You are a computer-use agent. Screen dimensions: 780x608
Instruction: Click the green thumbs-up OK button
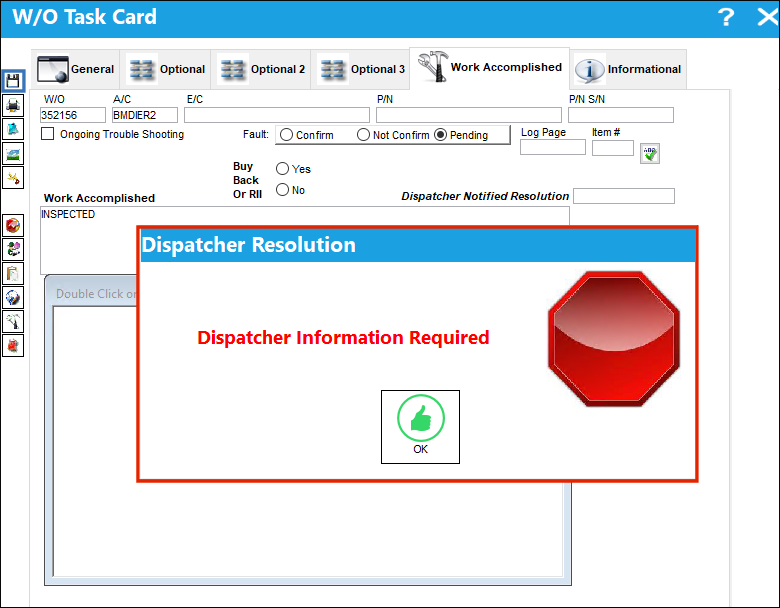420,427
